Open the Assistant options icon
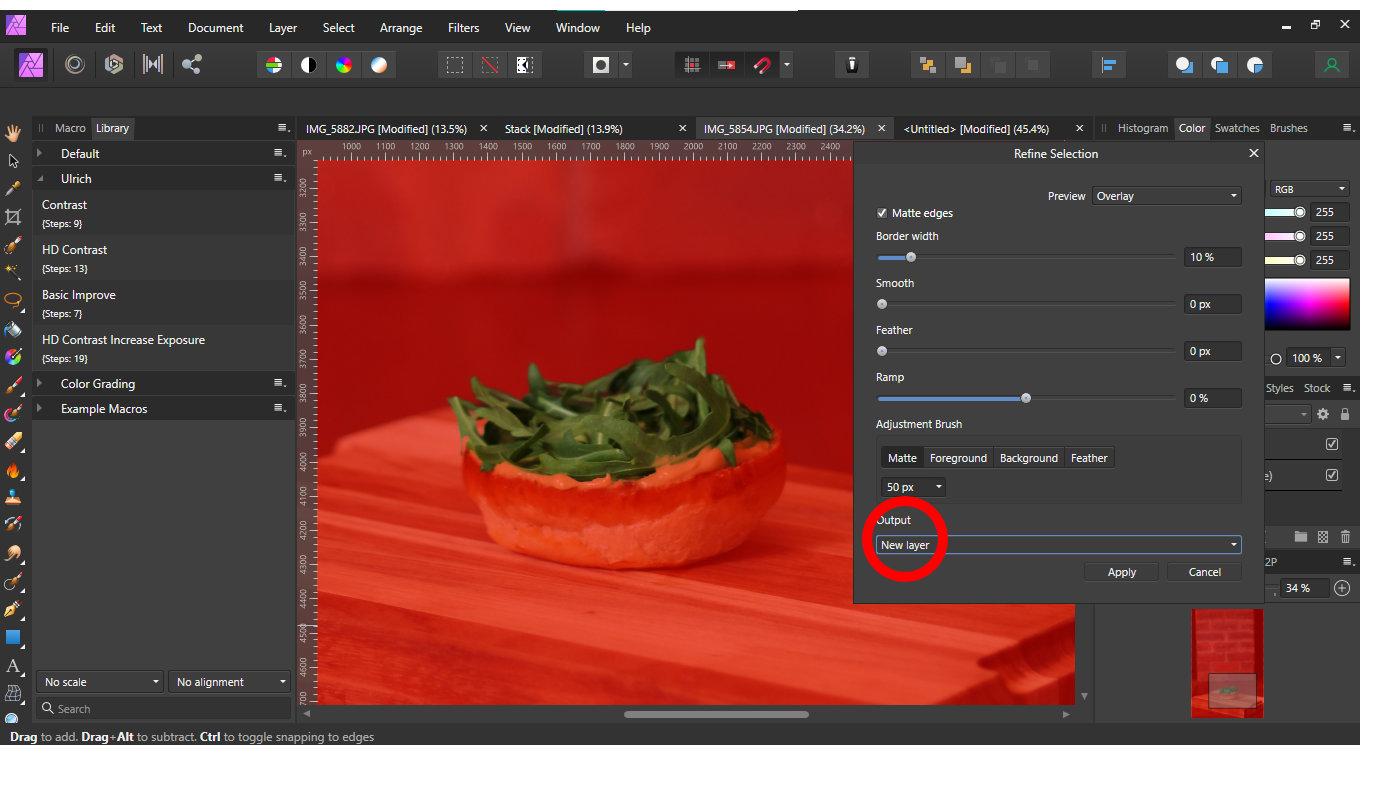This screenshot has width=1400, height=800. [852, 65]
